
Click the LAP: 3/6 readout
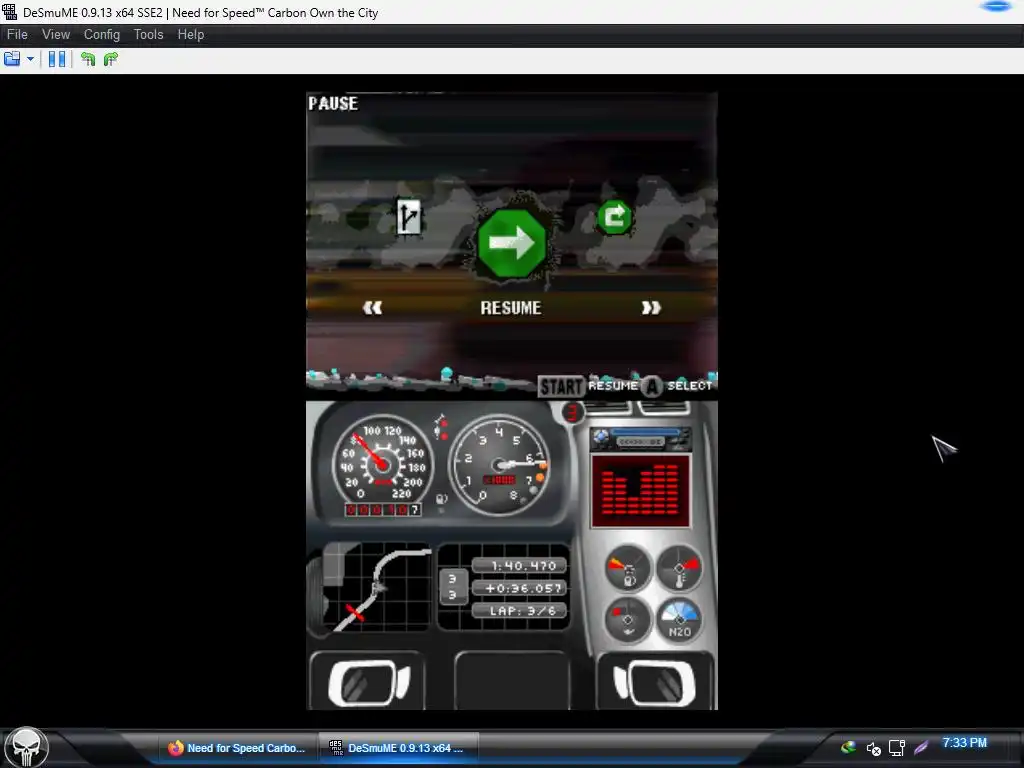click(520, 611)
